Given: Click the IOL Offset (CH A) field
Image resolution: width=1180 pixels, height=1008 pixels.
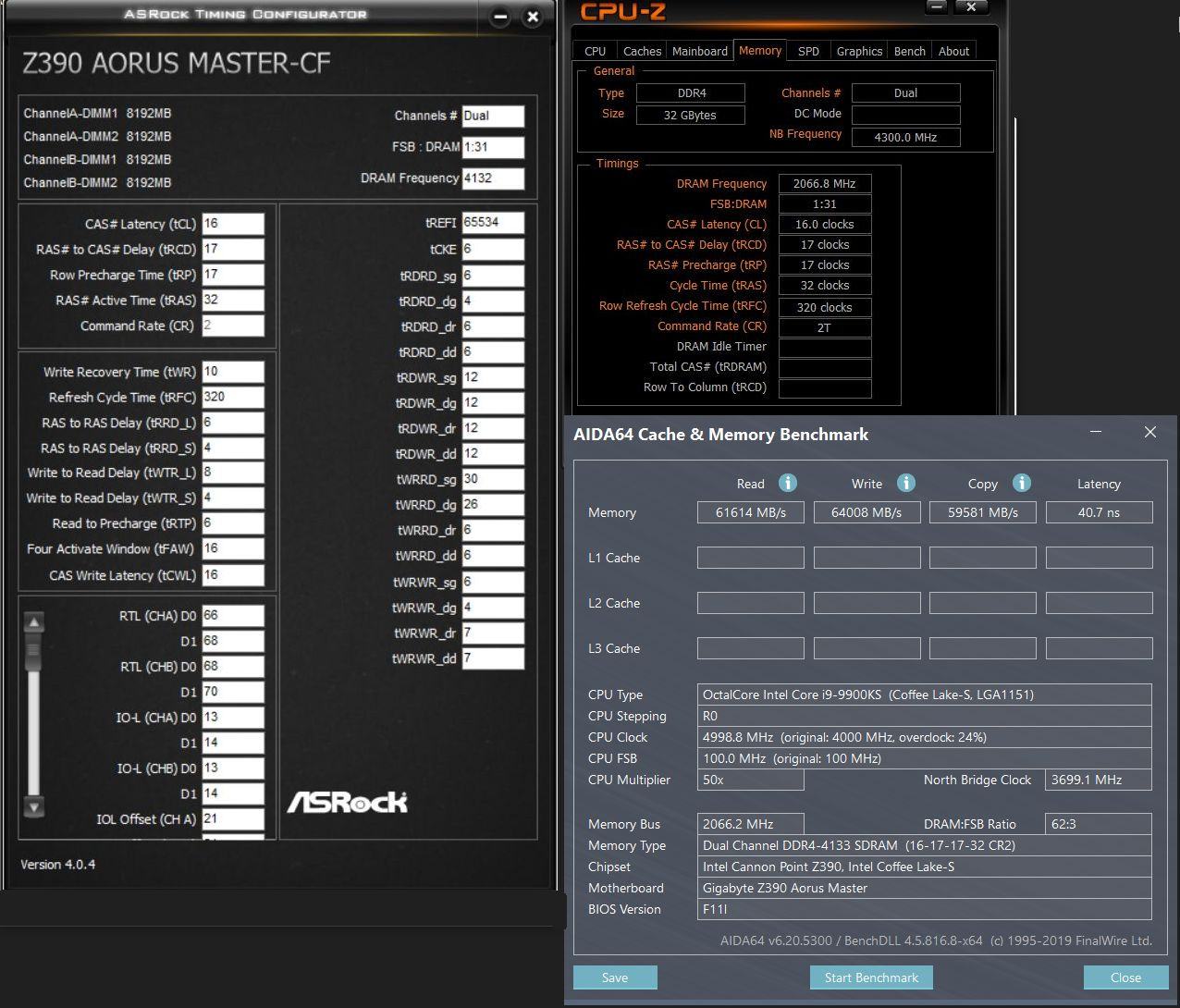Looking at the screenshot, I should click(233, 819).
